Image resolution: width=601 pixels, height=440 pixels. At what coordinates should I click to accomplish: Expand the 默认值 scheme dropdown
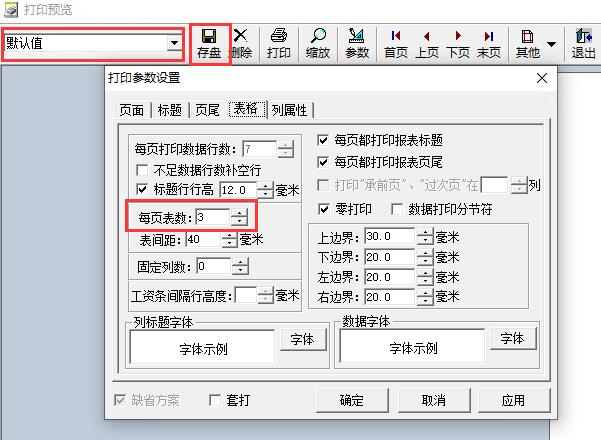click(x=175, y=44)
